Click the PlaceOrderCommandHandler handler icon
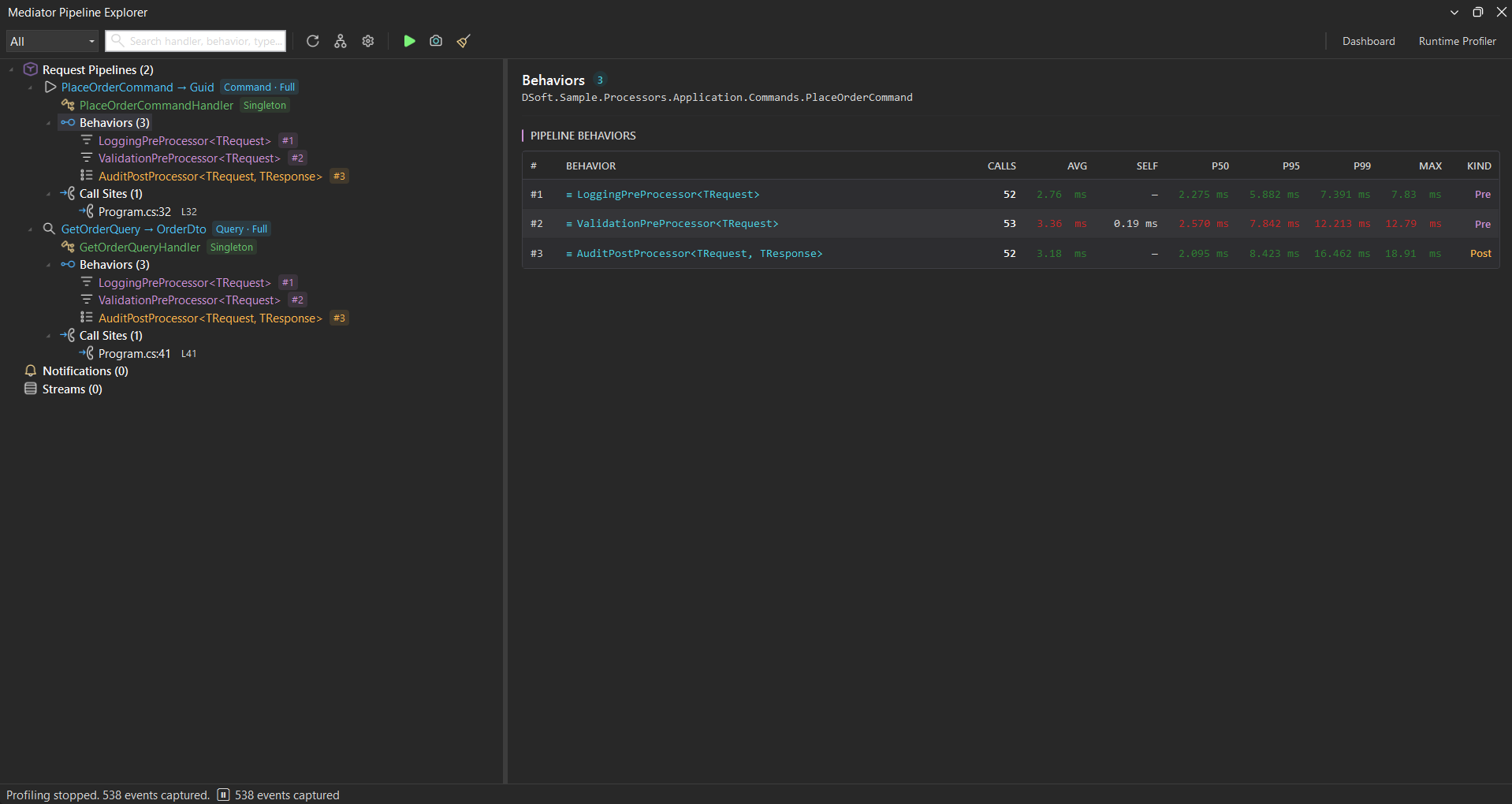The height and width of the screenshot is (804, 1512). tap(68, 105)
